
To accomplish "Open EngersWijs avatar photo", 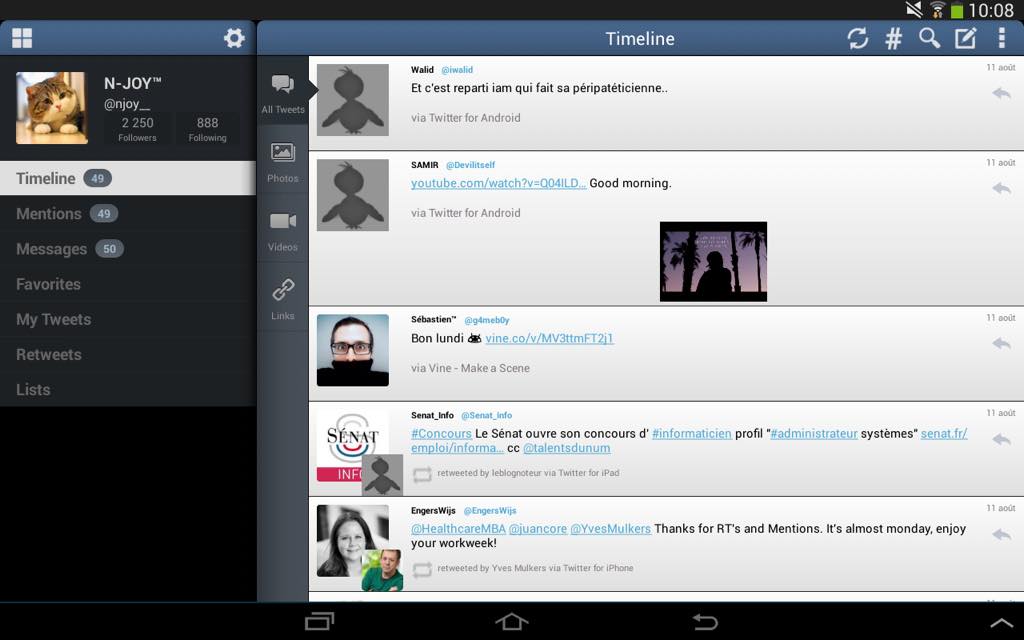I will click(x=353, y=541).
